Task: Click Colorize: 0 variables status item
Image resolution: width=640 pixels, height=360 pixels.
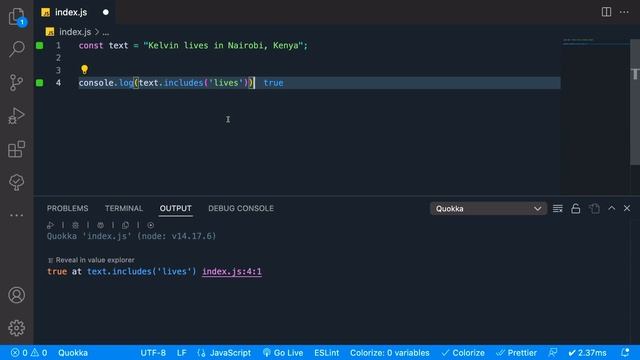Action: [390, 353]
